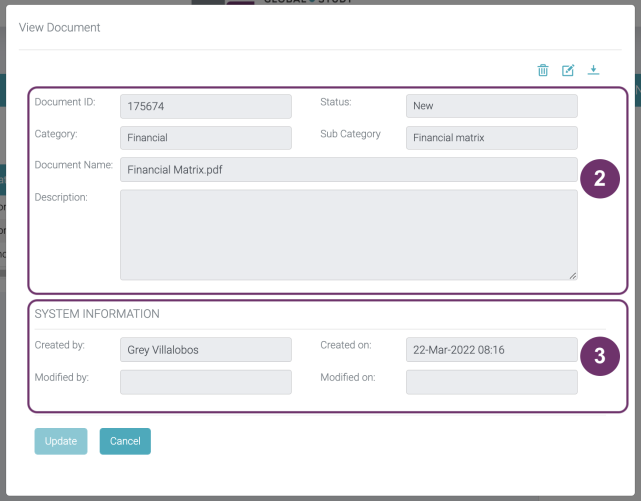Viewport: 641px width, 501px height.
Task: Click the Document ID field showing 175674
Action: point(205,106)
